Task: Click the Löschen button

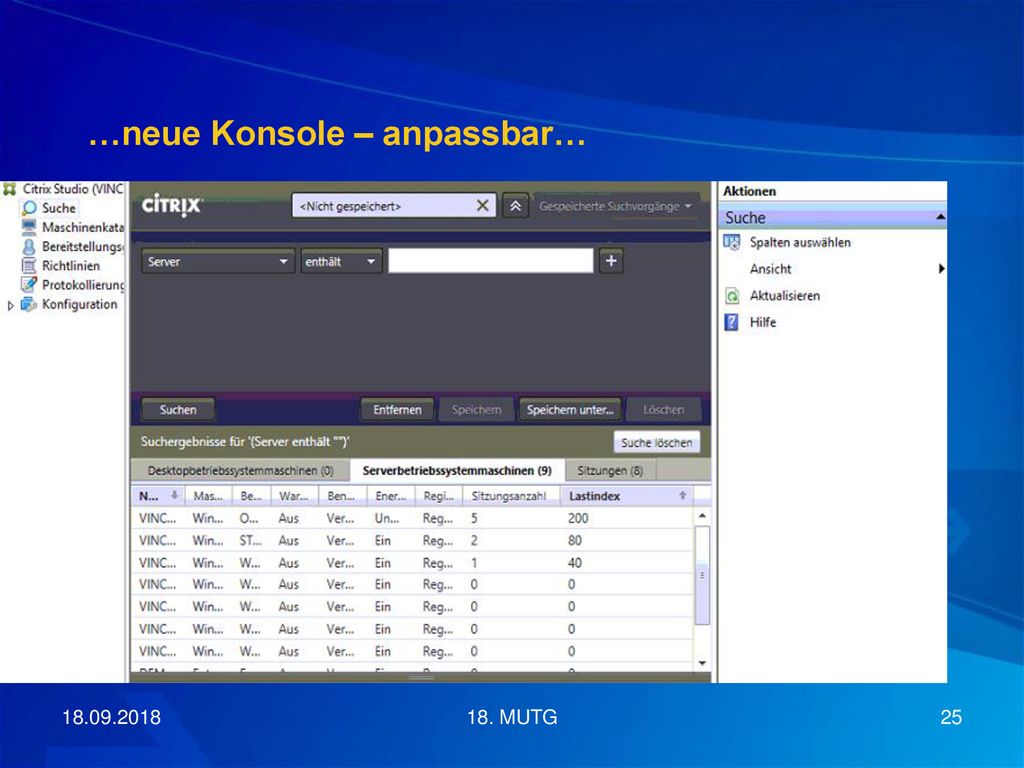Action: [x=664, y=409]
